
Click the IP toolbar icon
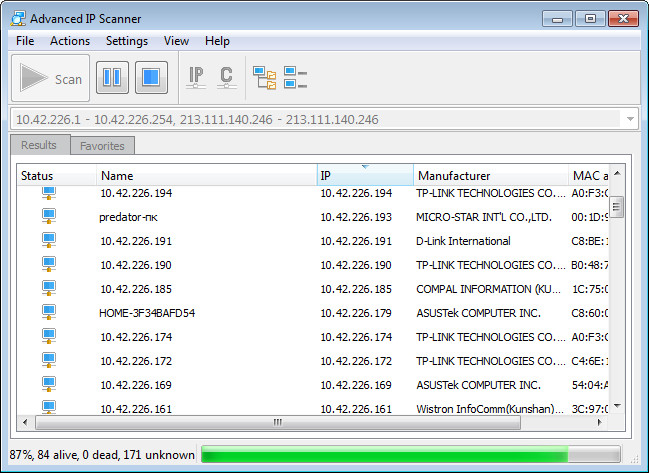[197, 78]
